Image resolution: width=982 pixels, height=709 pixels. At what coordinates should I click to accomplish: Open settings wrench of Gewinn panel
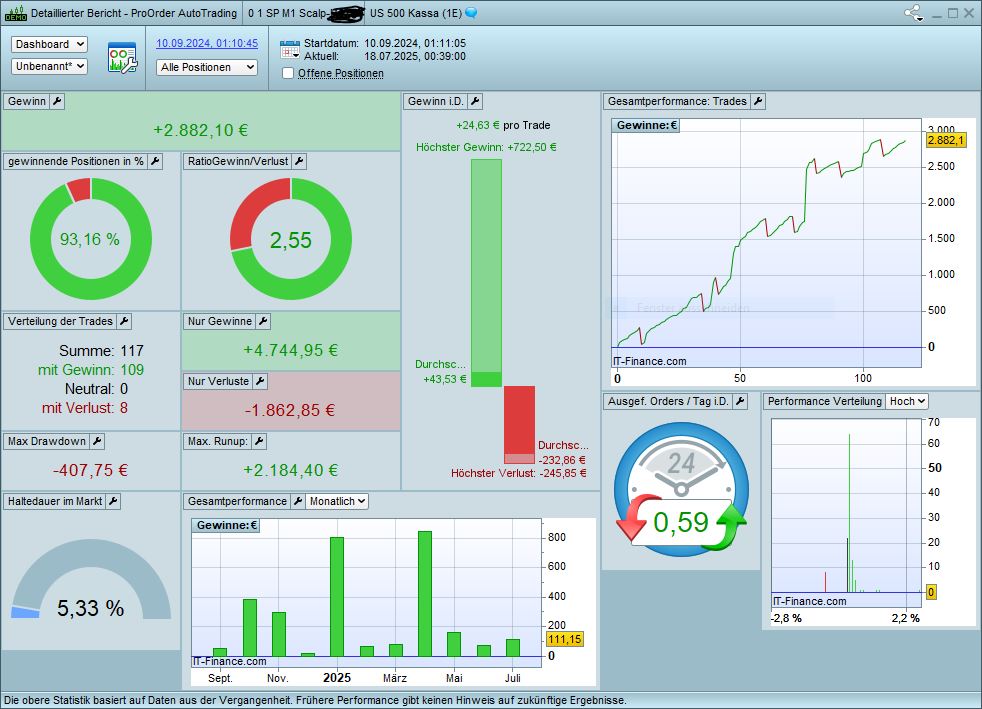coord(57,101)
